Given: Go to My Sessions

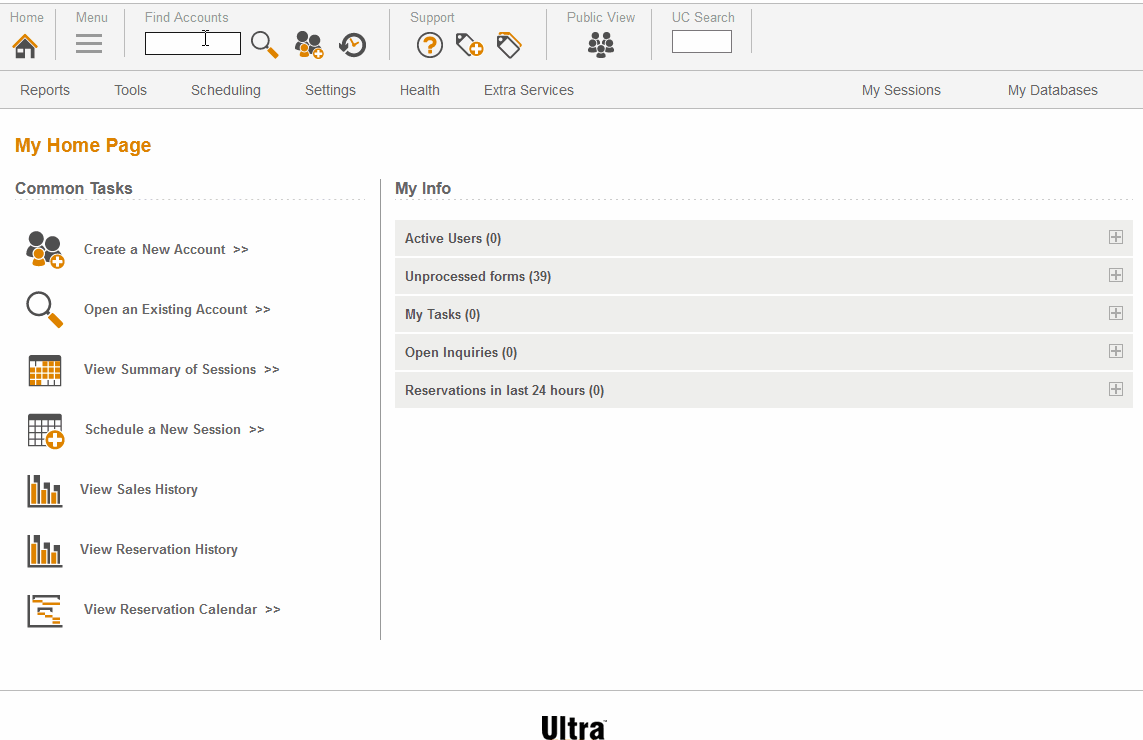Looking at the screenshot, I should click(901, 90).
